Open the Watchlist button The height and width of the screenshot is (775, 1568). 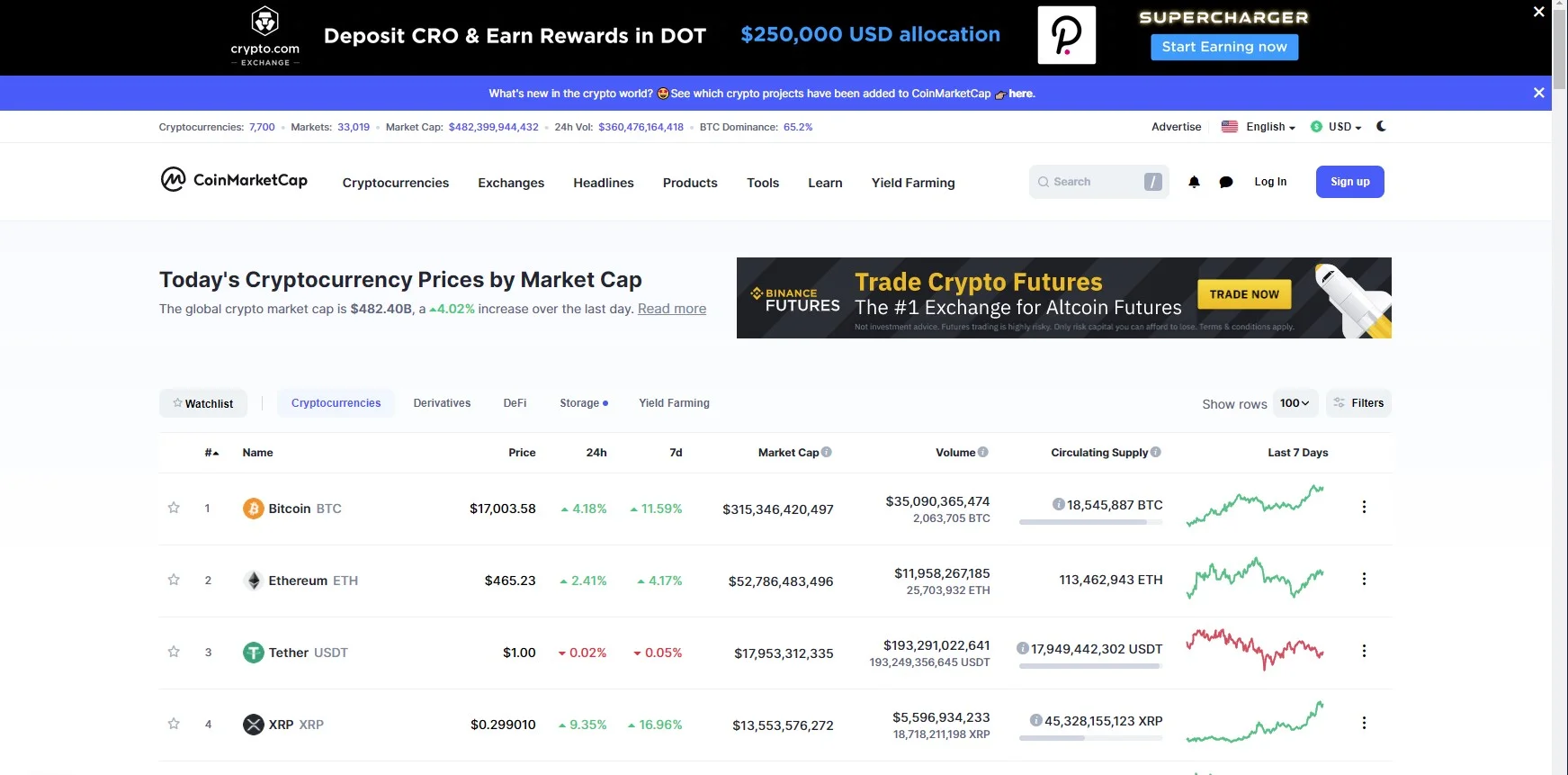(x=202, y=403)
